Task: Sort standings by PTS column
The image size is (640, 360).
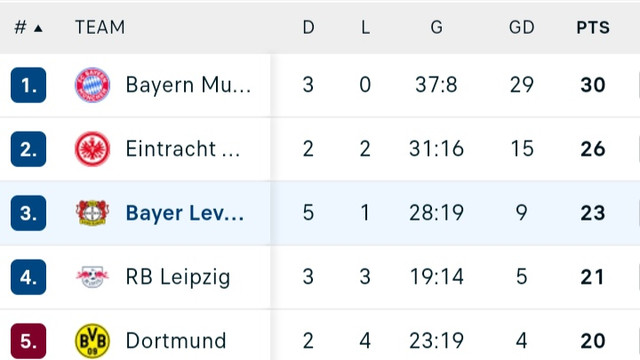Action: (x=593, y=28)
